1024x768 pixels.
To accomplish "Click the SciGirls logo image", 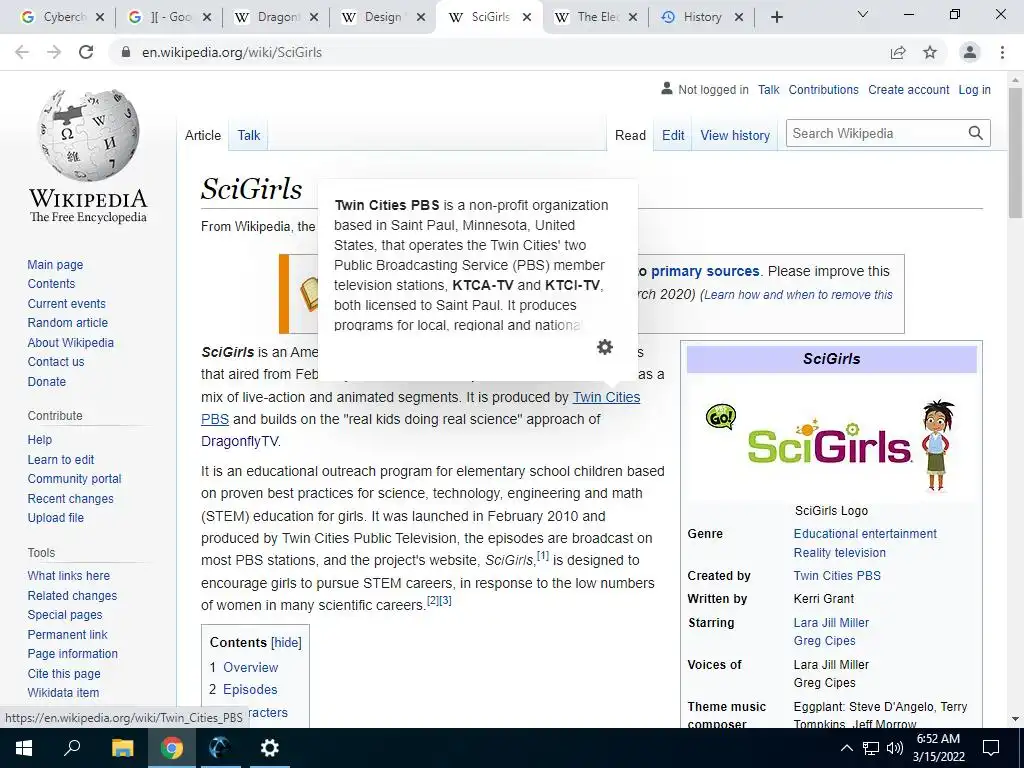I will click(x=831, y=445).
